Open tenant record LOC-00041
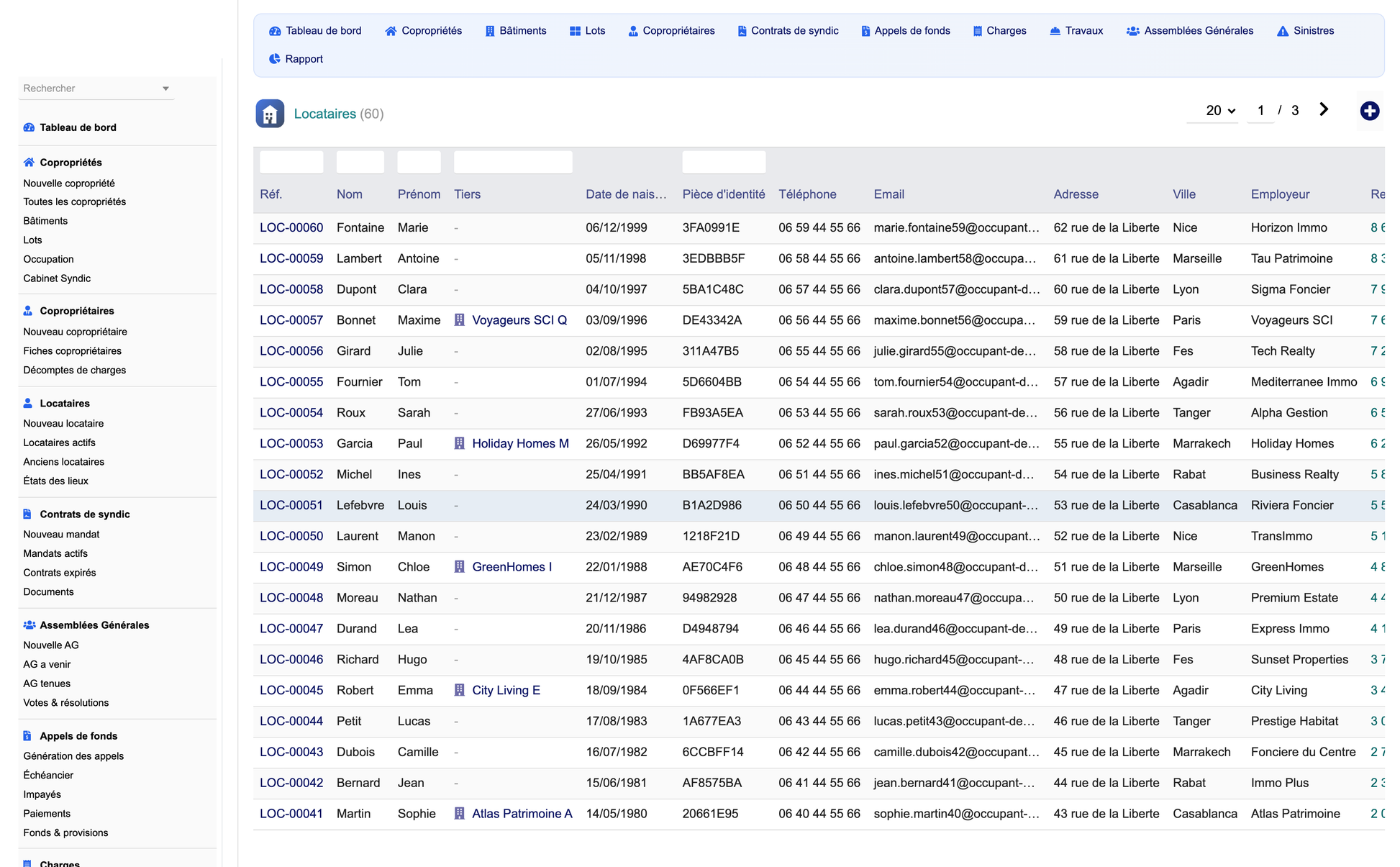The height and width of the screenshot is (867, 1400). click(291, 814)
